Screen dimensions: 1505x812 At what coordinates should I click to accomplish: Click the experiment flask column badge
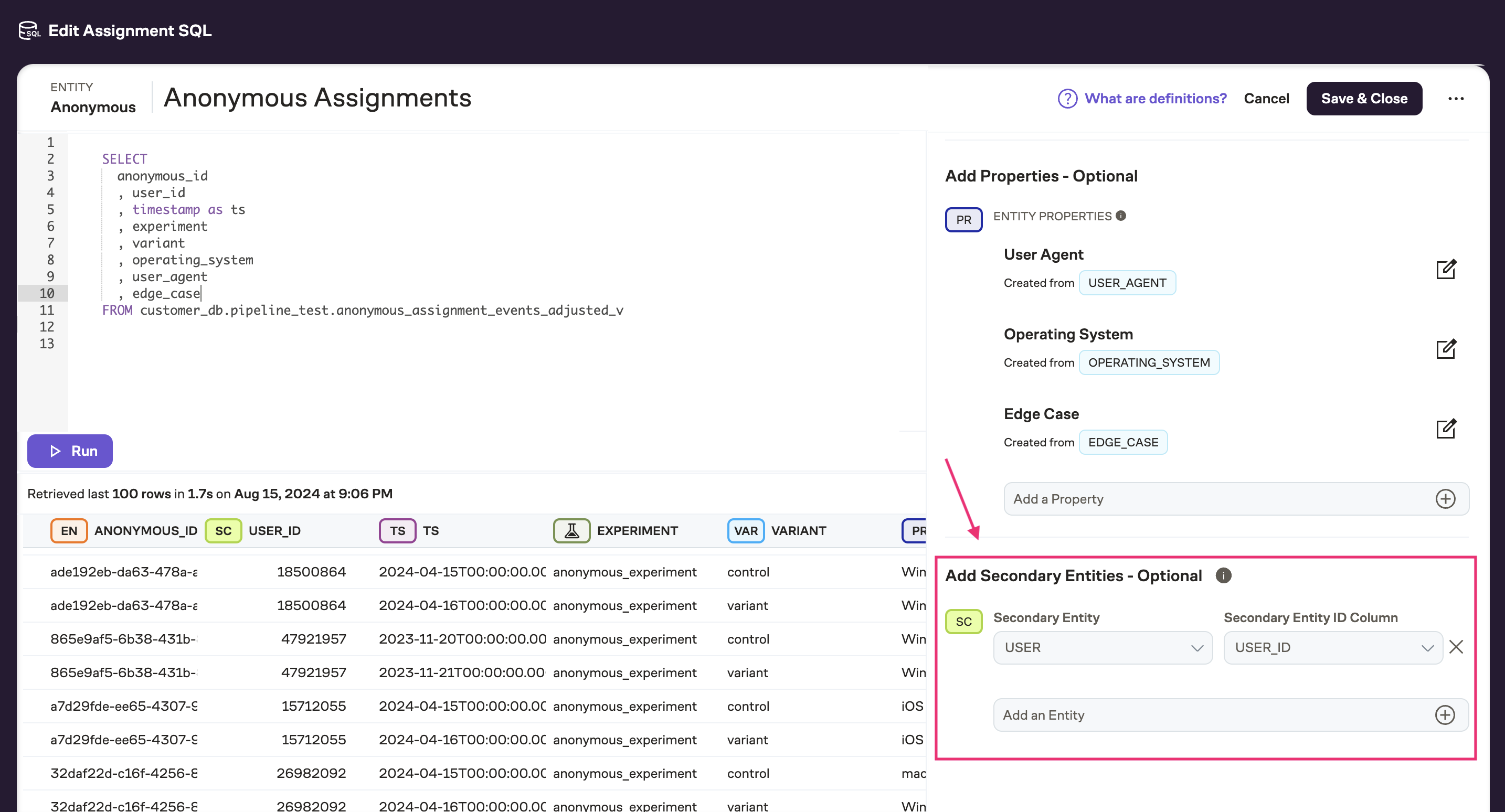[x=571, y=530]
